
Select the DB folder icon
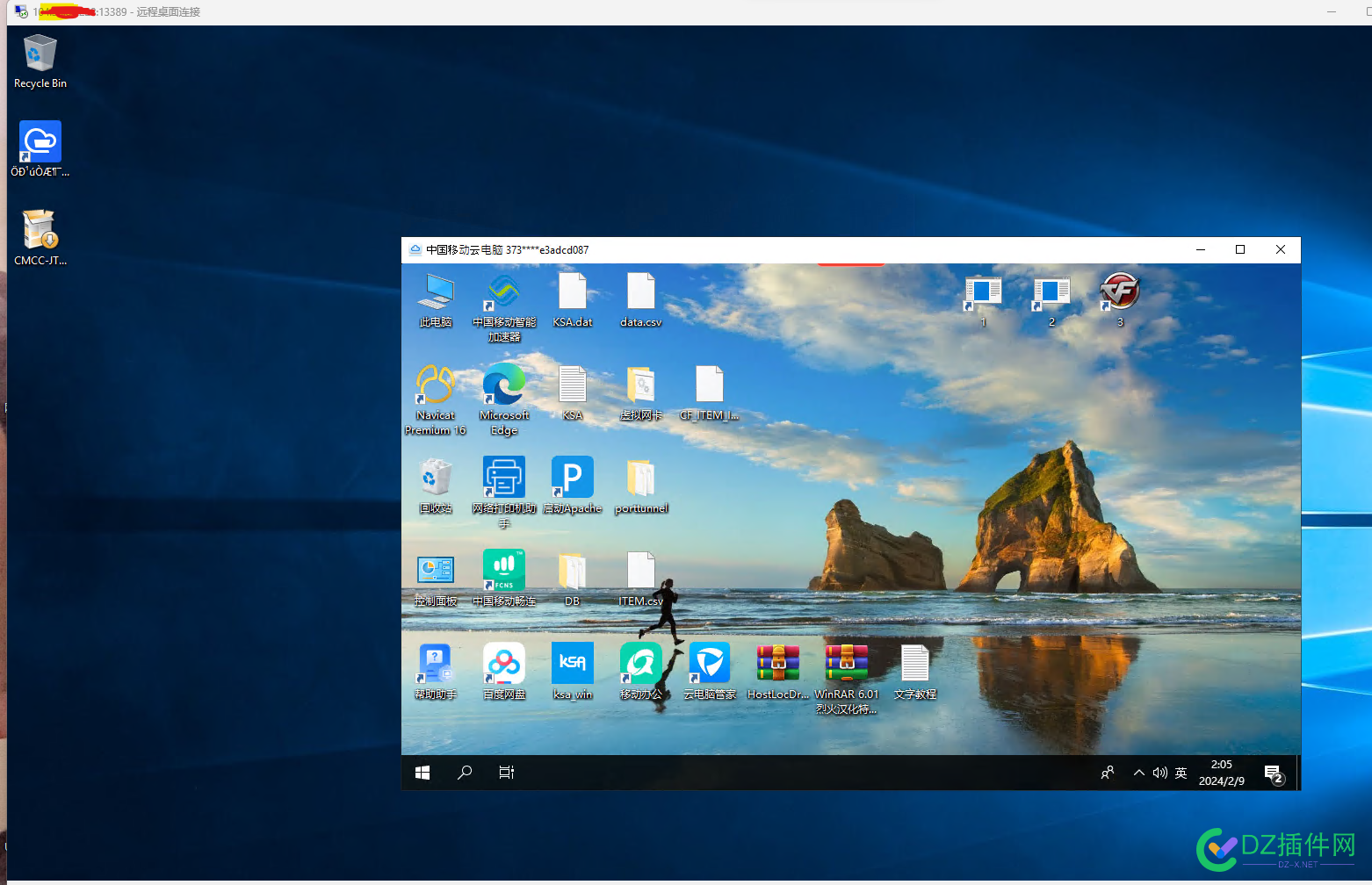[x=573, y=572]
